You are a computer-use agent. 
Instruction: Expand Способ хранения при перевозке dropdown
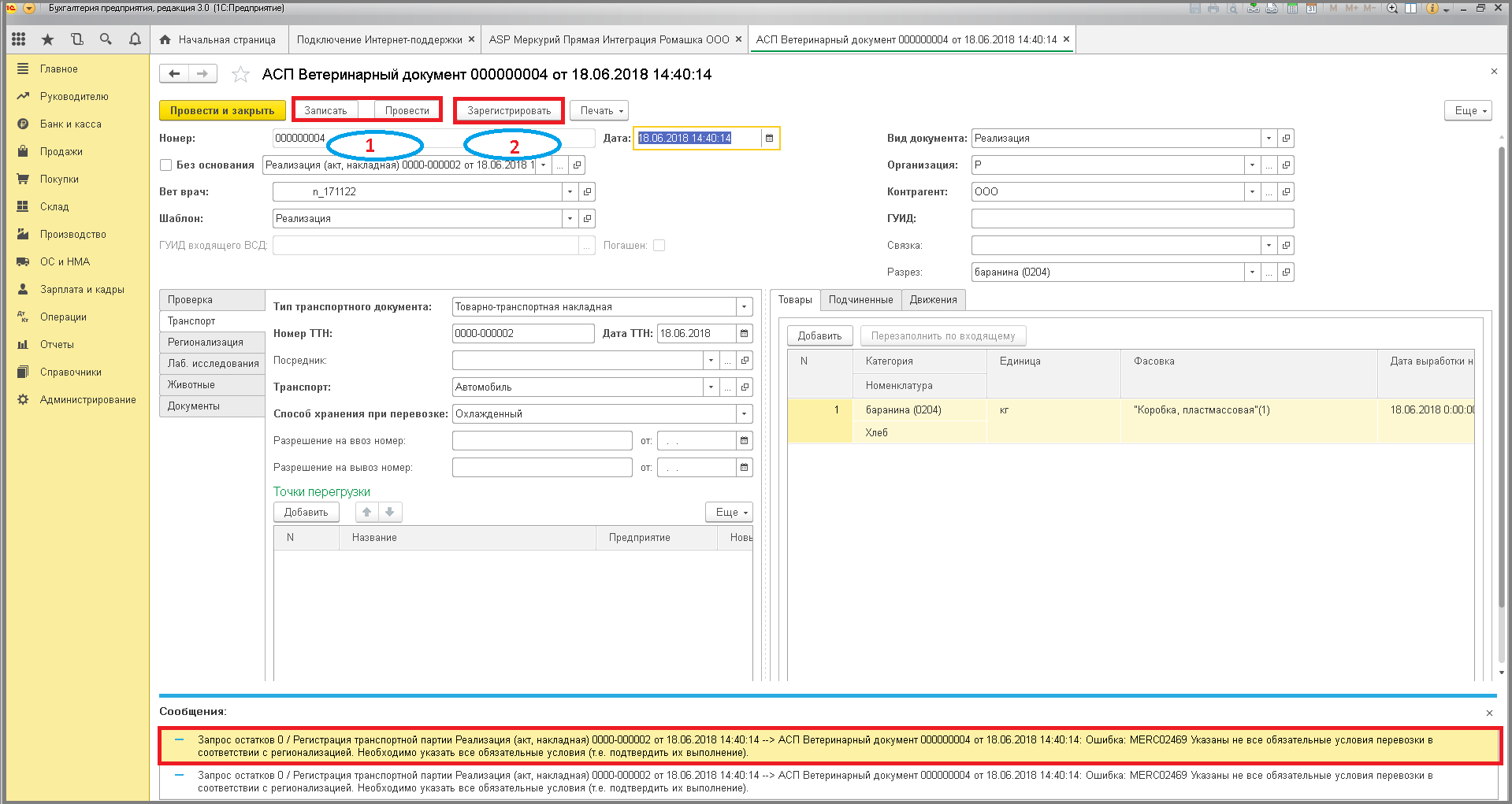(x=744, y=414)
